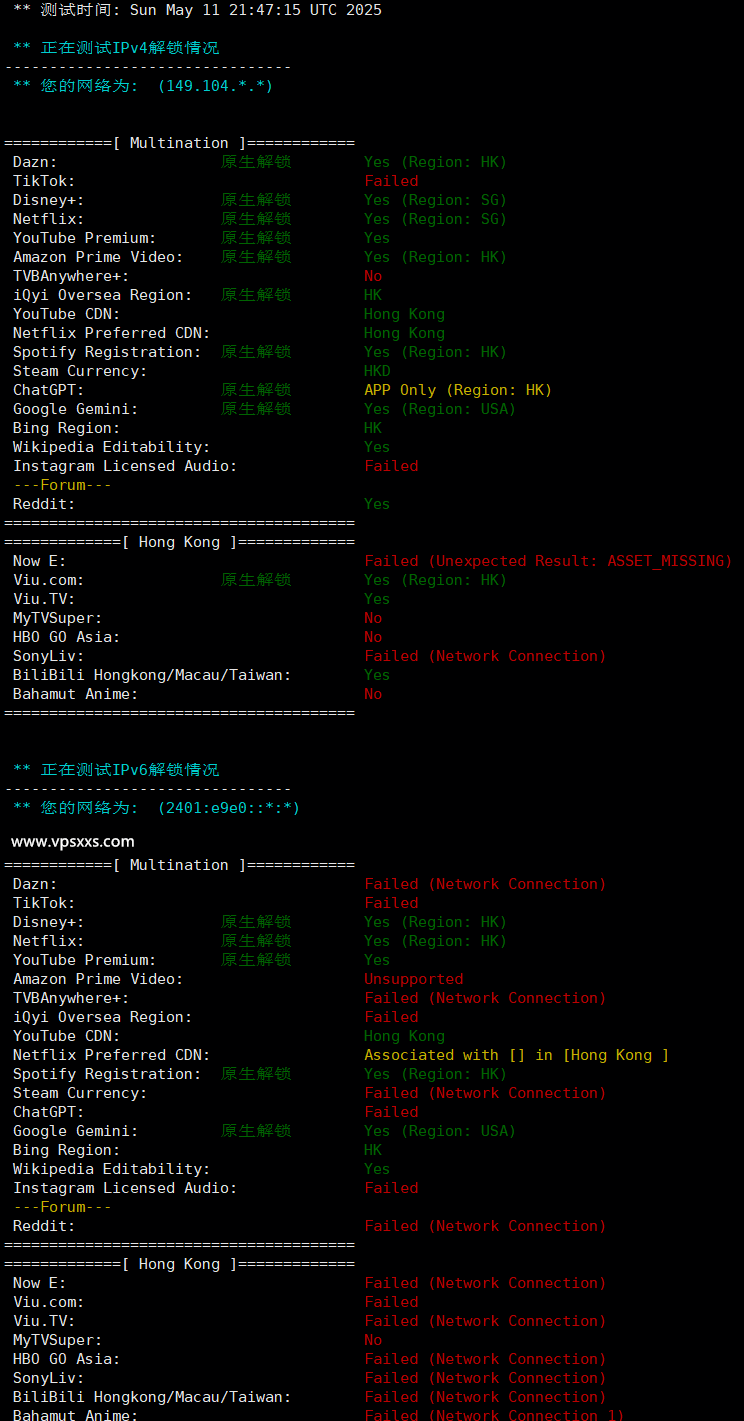
Task: Click 'BiliBili Hongkong/Macau/Taiwan:' label in the IPv4 section
Action: (152, 675)
